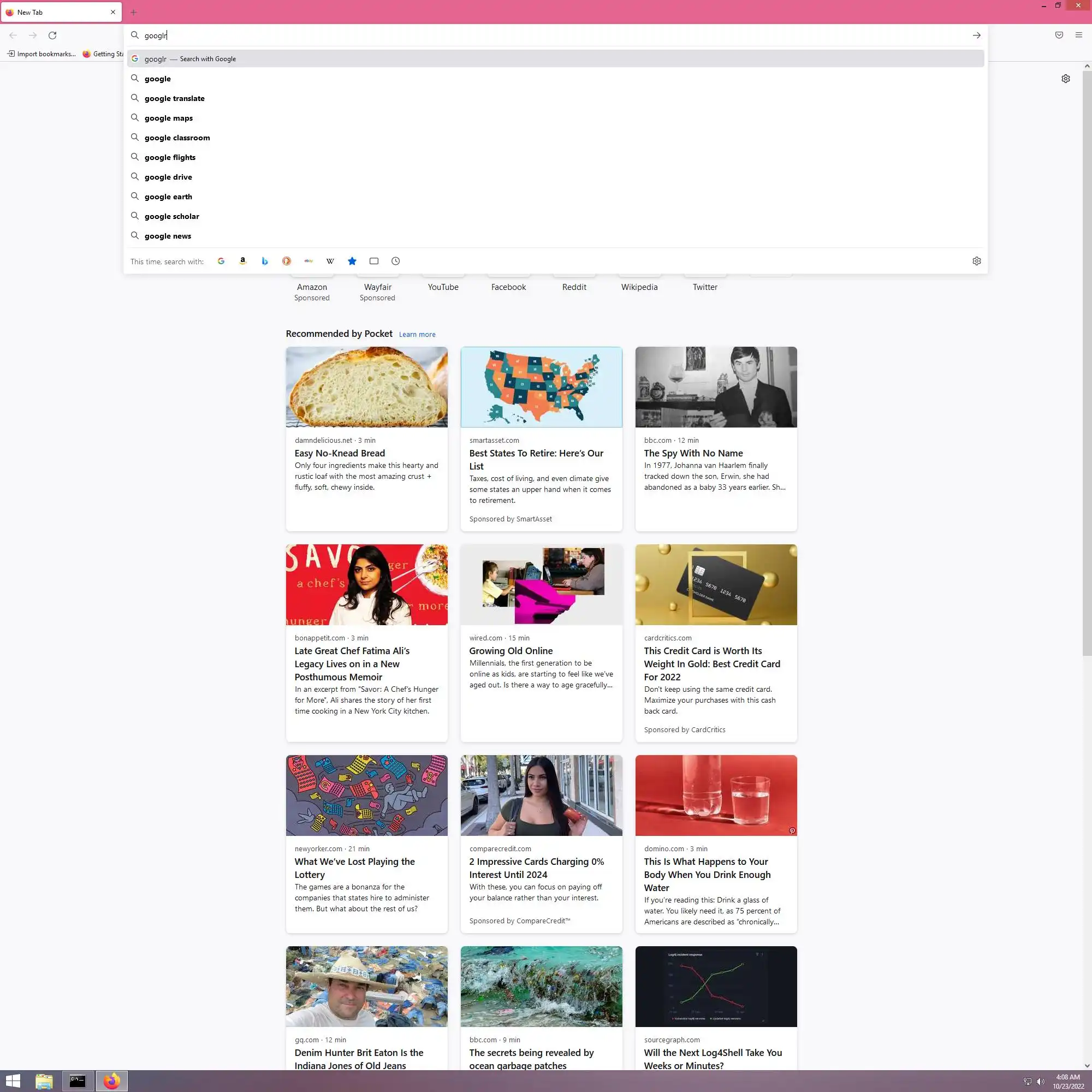Screen dimensions: 1092x1092
Task: Search with Bing one-off engine icon
Action: pyautogui.click(x=264, y=261)
